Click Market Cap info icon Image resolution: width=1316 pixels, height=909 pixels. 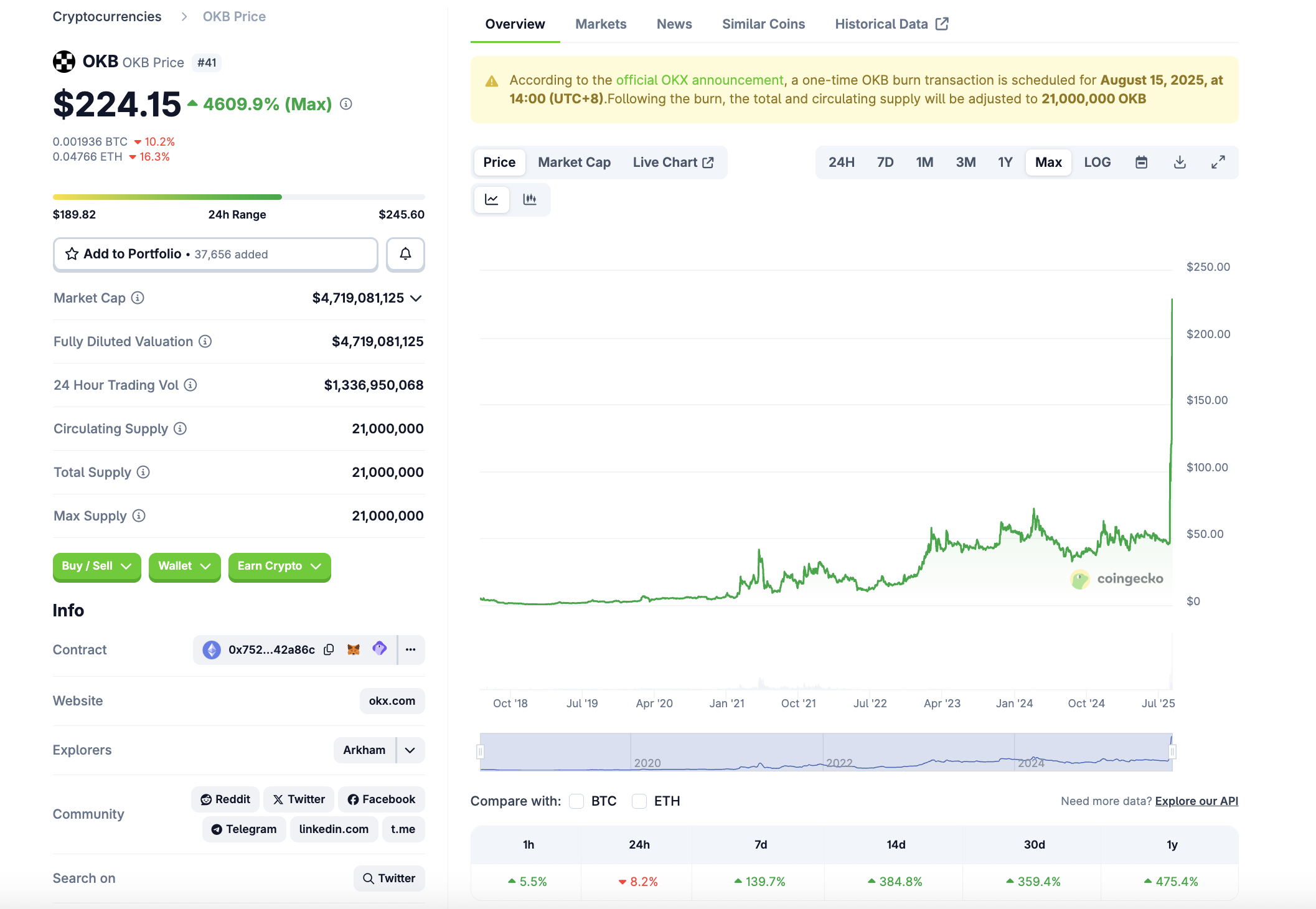(138, 298)
